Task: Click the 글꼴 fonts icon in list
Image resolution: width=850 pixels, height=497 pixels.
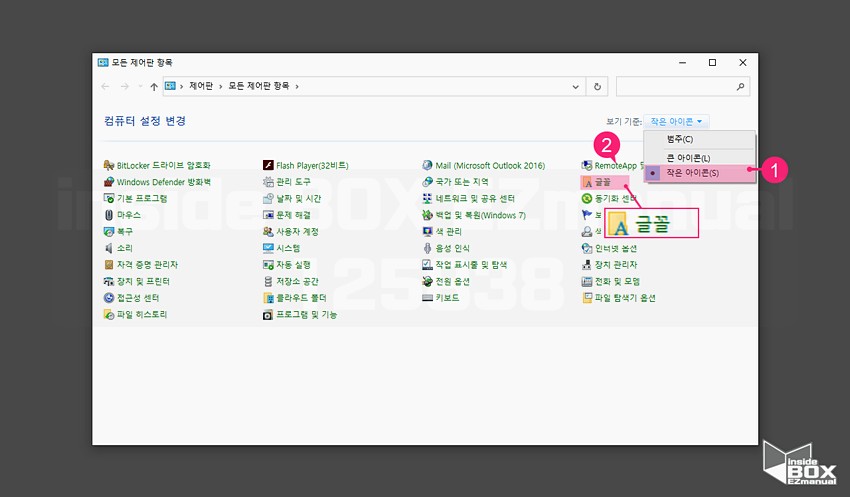Action: coord(587,182)
